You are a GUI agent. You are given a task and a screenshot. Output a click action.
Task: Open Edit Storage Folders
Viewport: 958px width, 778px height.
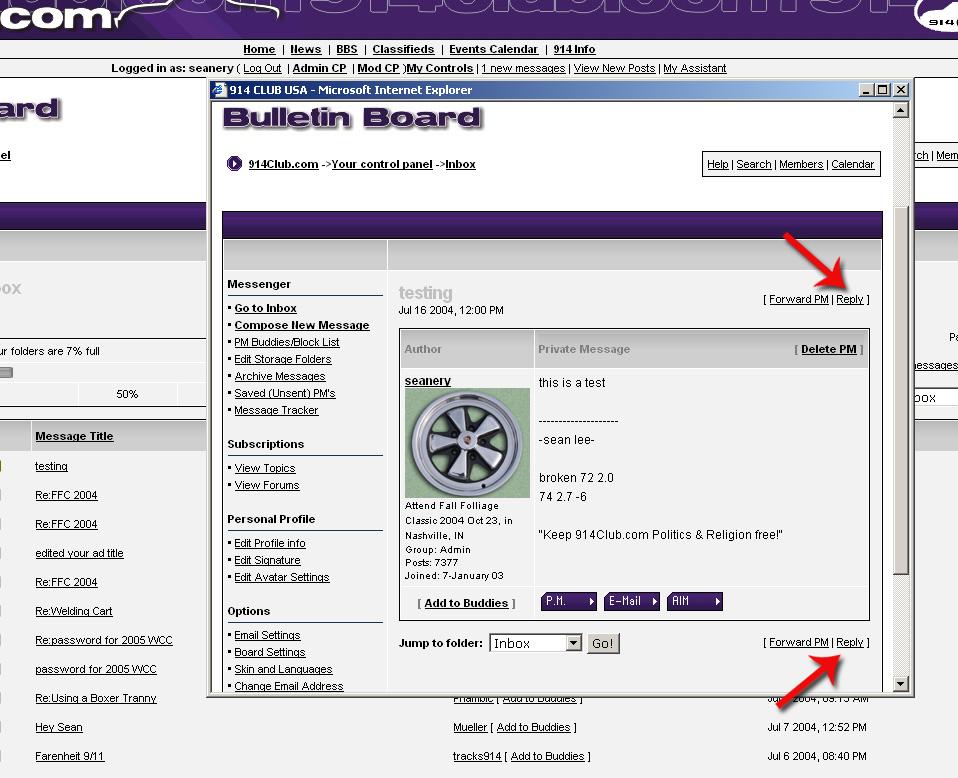[283, 359]
